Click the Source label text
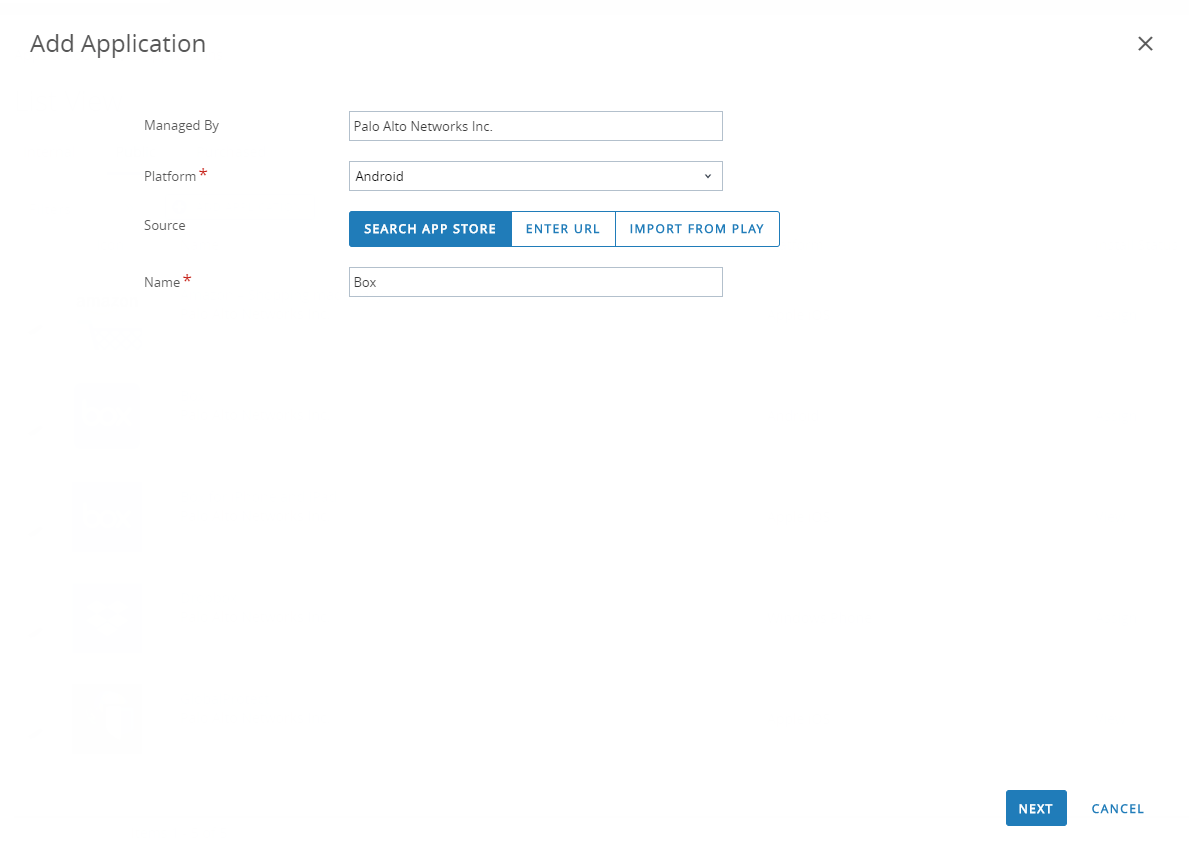 pos(165,226)
